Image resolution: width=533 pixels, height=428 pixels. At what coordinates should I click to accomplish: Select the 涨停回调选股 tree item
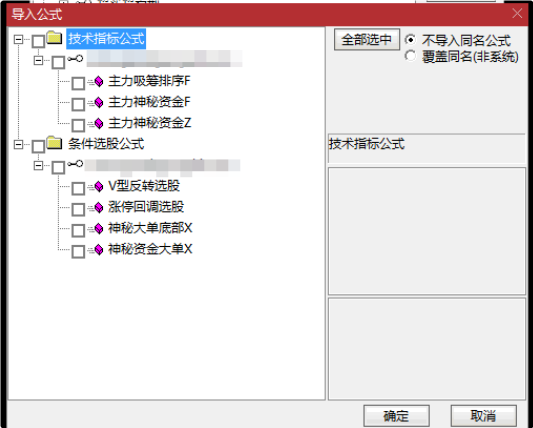[x=146, y=207]
